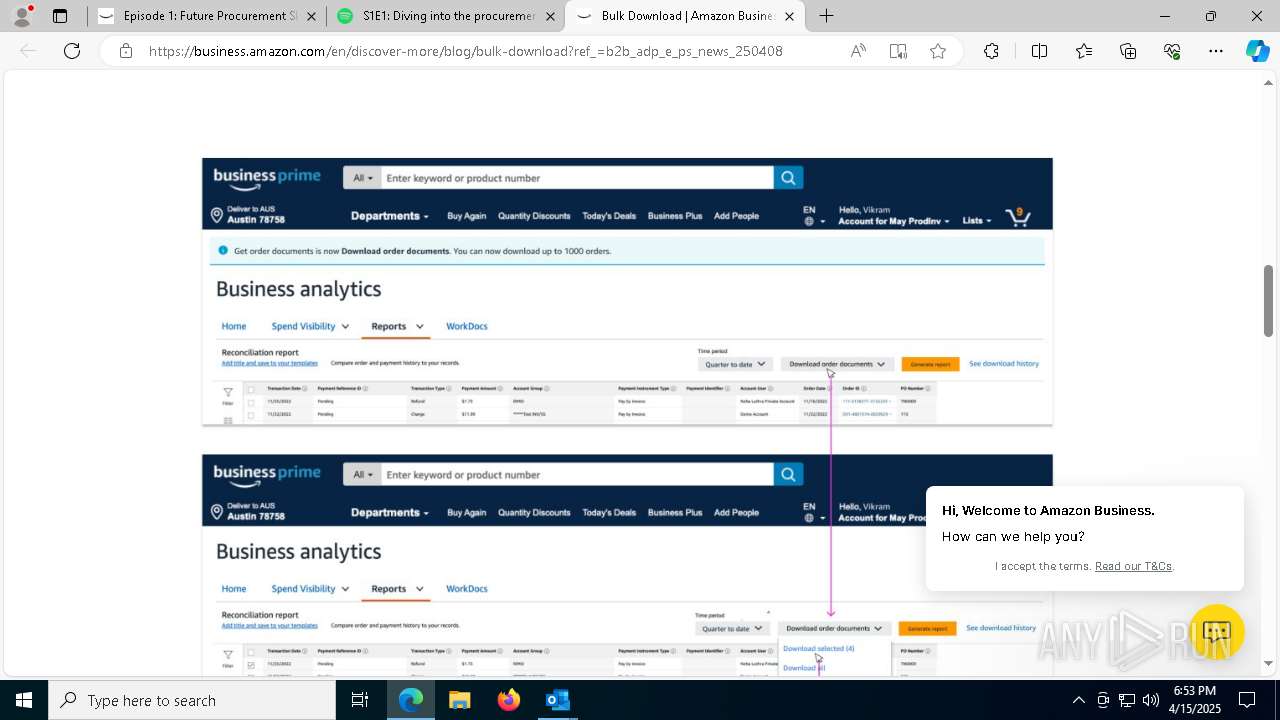1280x720 pixels.
Task: Click the screenshot with the 1000 orders banner
Action: 627,292
